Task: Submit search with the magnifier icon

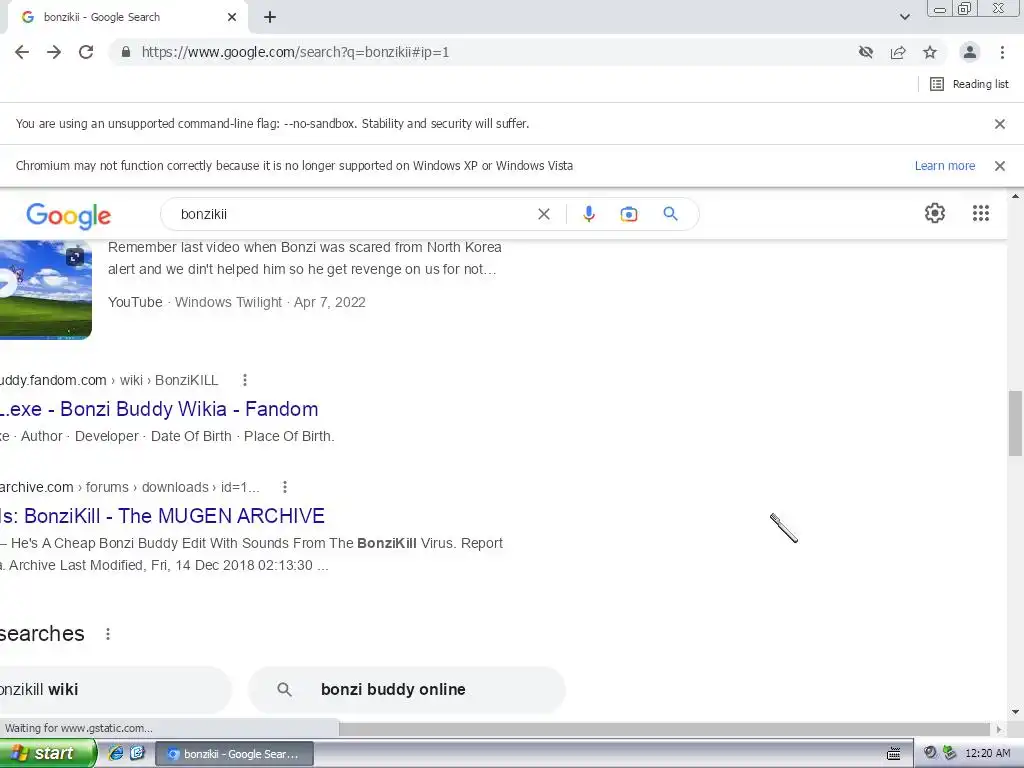Action: [x=670, y=214]
